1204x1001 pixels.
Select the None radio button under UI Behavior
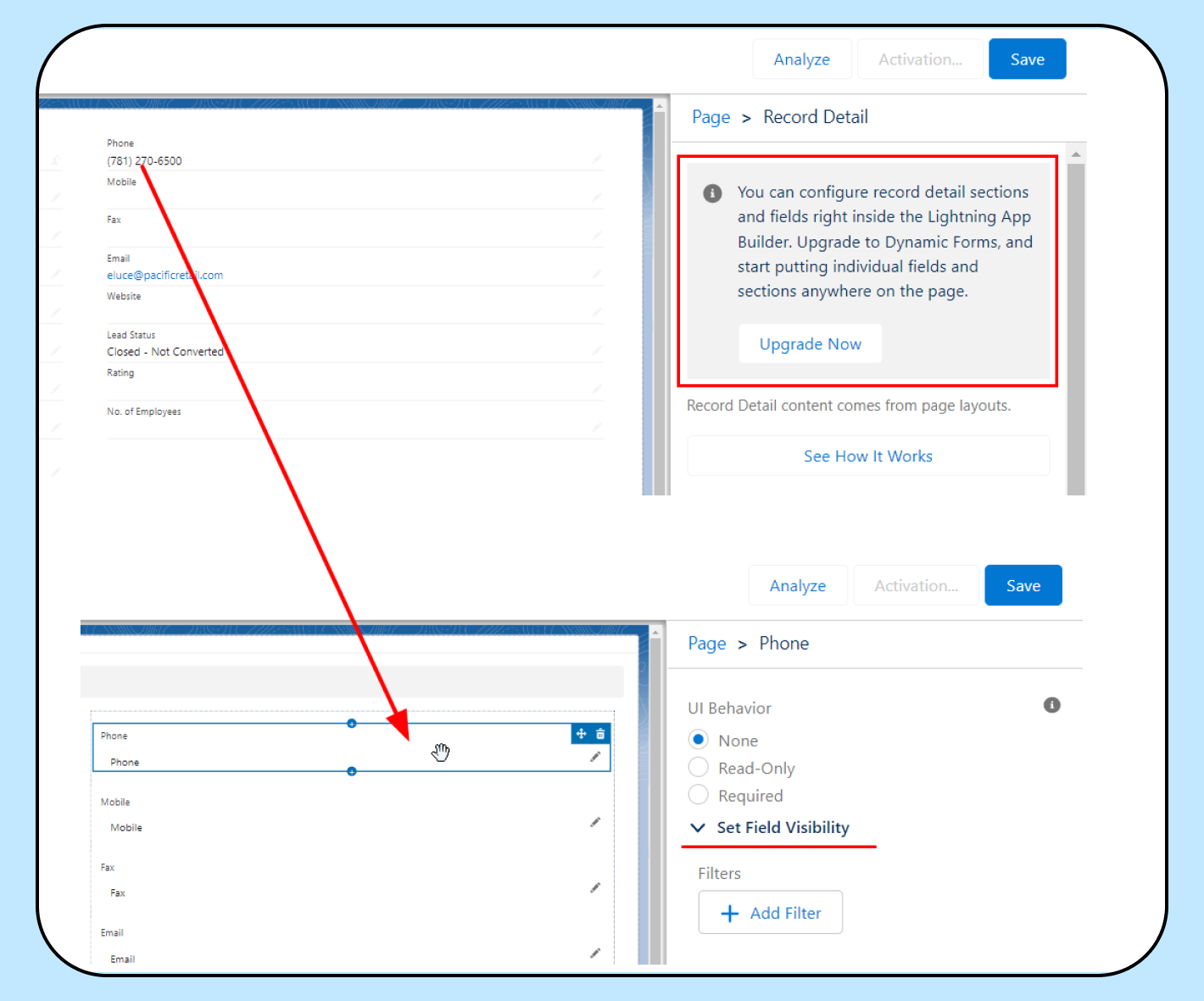point(699,740)
